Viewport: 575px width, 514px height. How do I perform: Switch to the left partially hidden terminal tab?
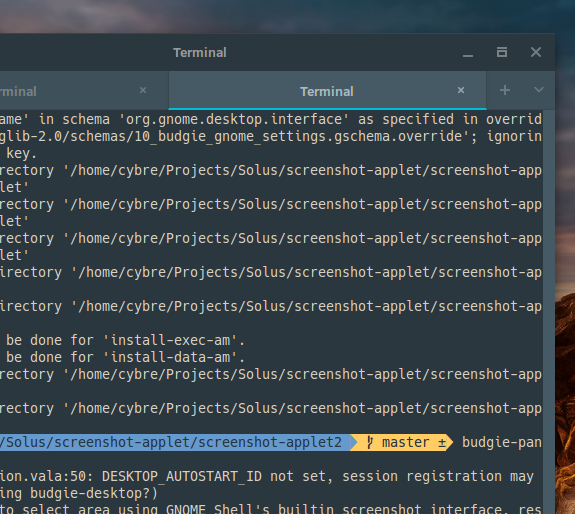[84, 91]
